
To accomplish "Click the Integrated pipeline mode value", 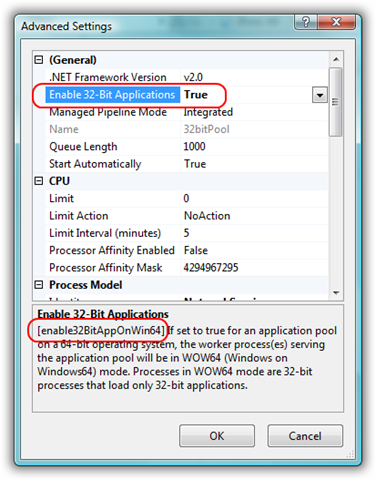I will click(208, 112).
